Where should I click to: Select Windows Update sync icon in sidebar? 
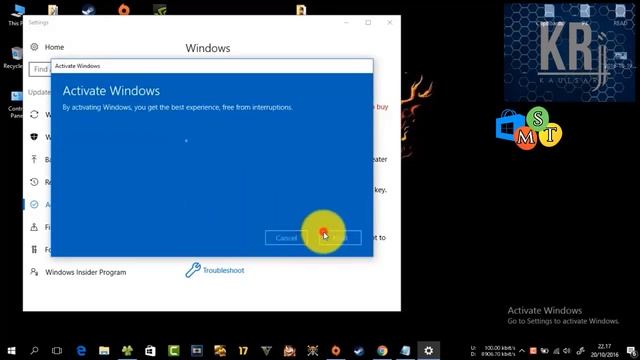[x=34, y=114]
